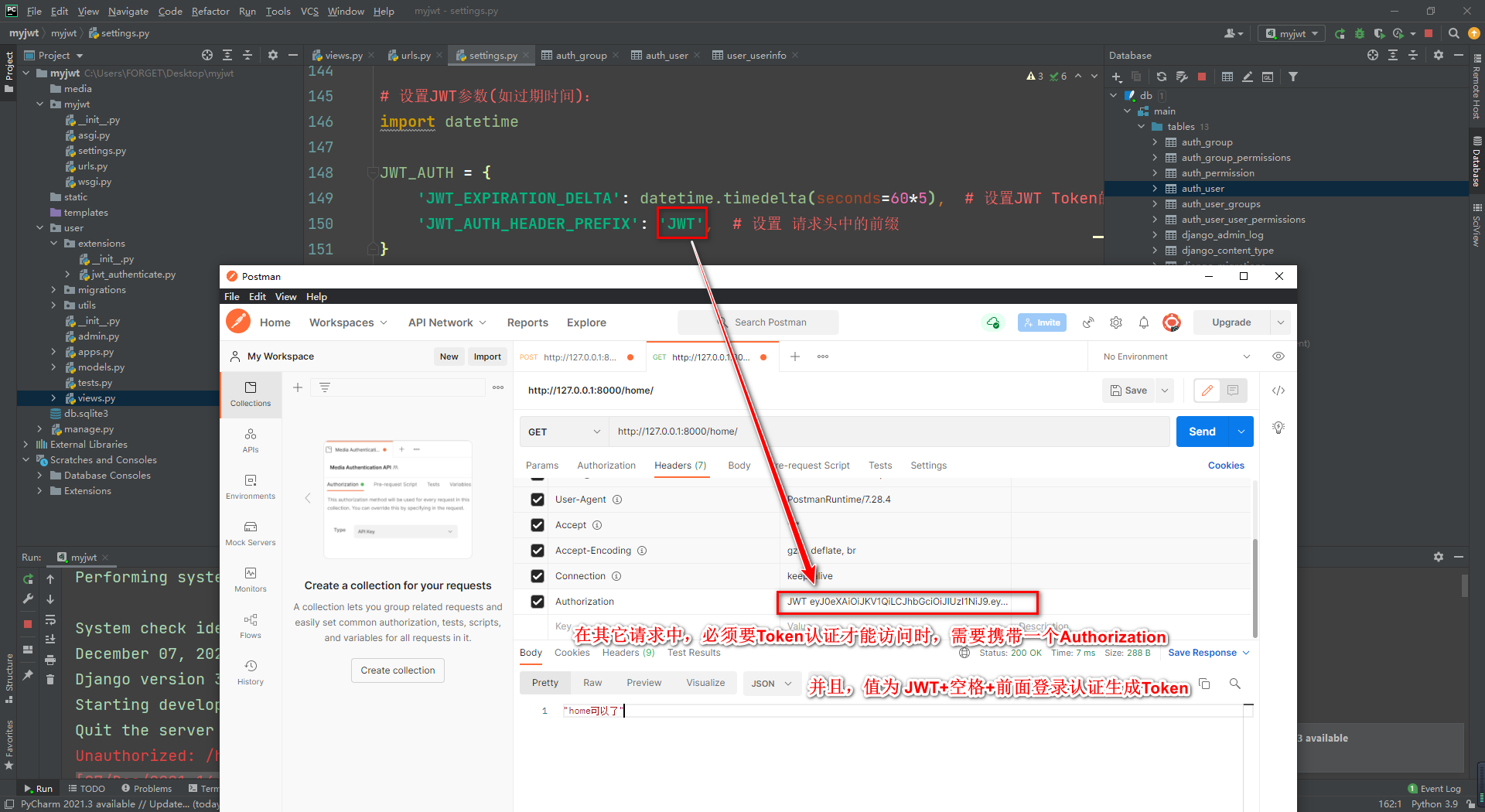Click the PyCharm search everywhere icon

pos(1453,33)
